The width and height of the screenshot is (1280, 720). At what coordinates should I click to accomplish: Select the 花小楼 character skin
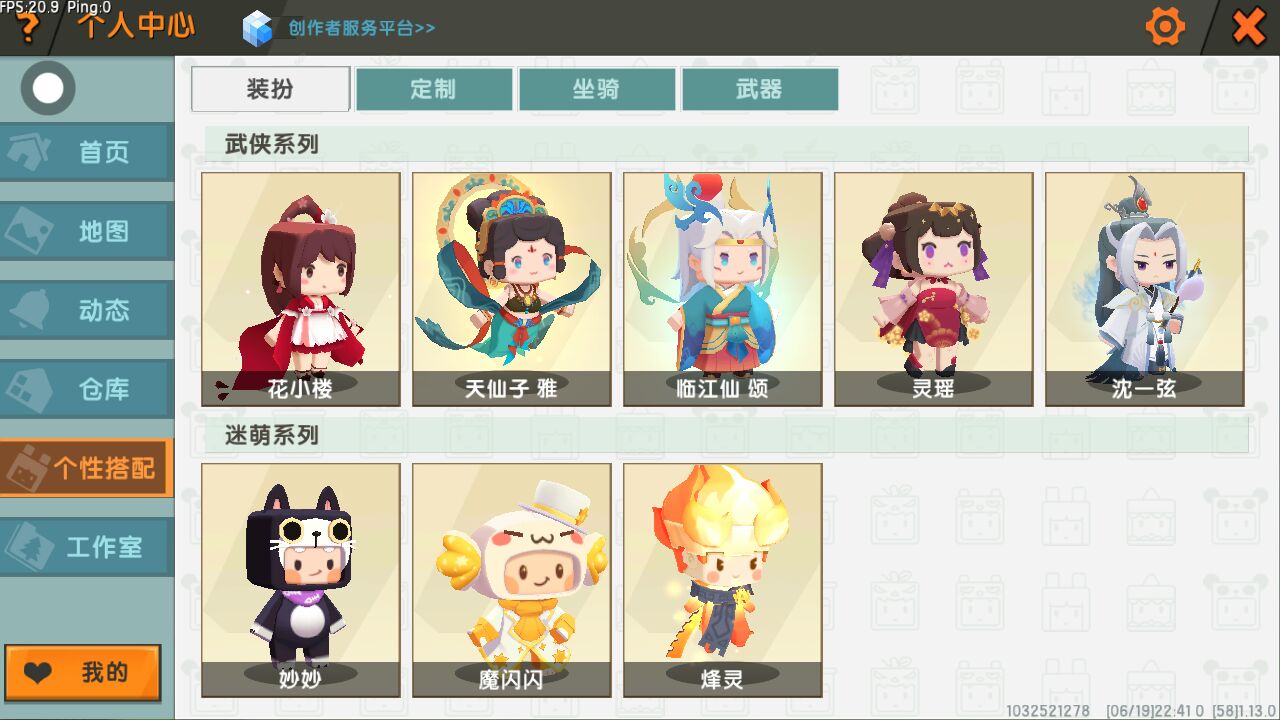[x=301, y=289]
